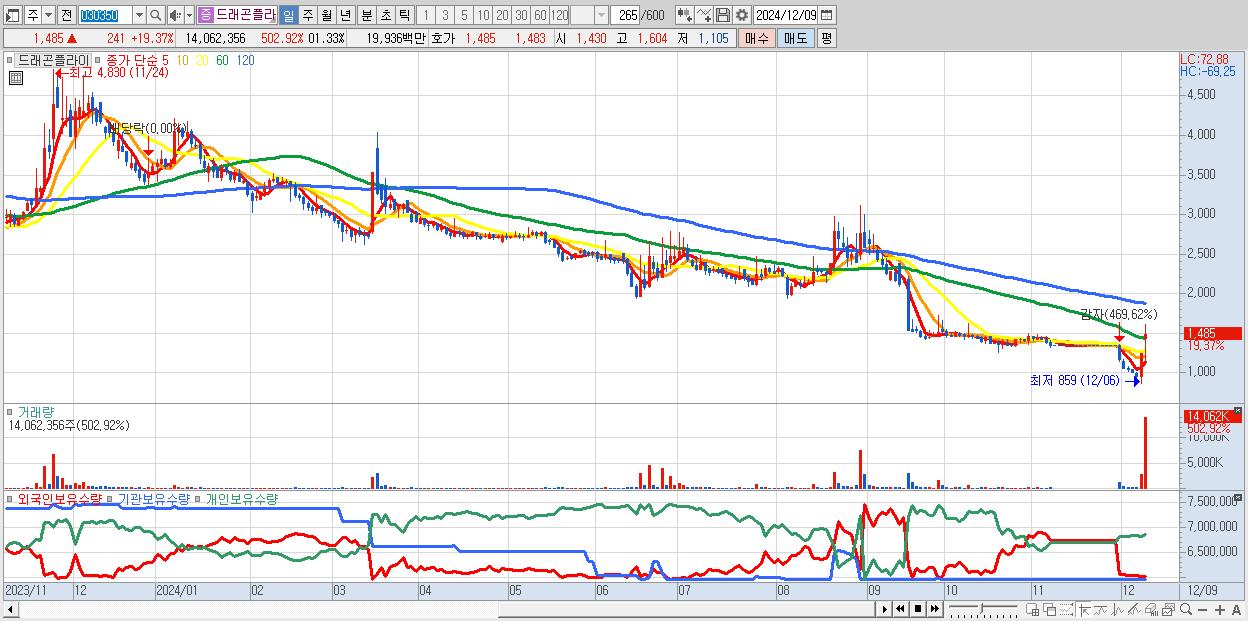Click the window layout icon at the far left of the top toolbar

point(12,15)
